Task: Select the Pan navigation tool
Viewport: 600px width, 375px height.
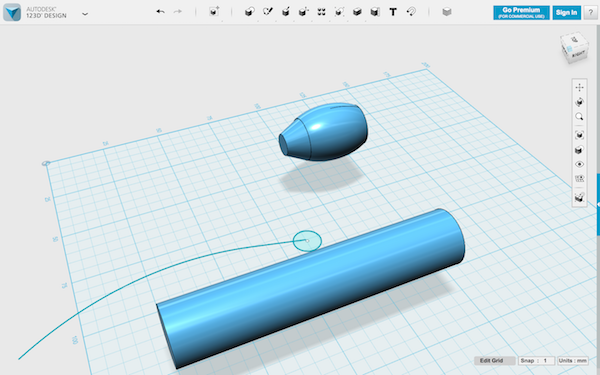Action: tap(579, 88)
